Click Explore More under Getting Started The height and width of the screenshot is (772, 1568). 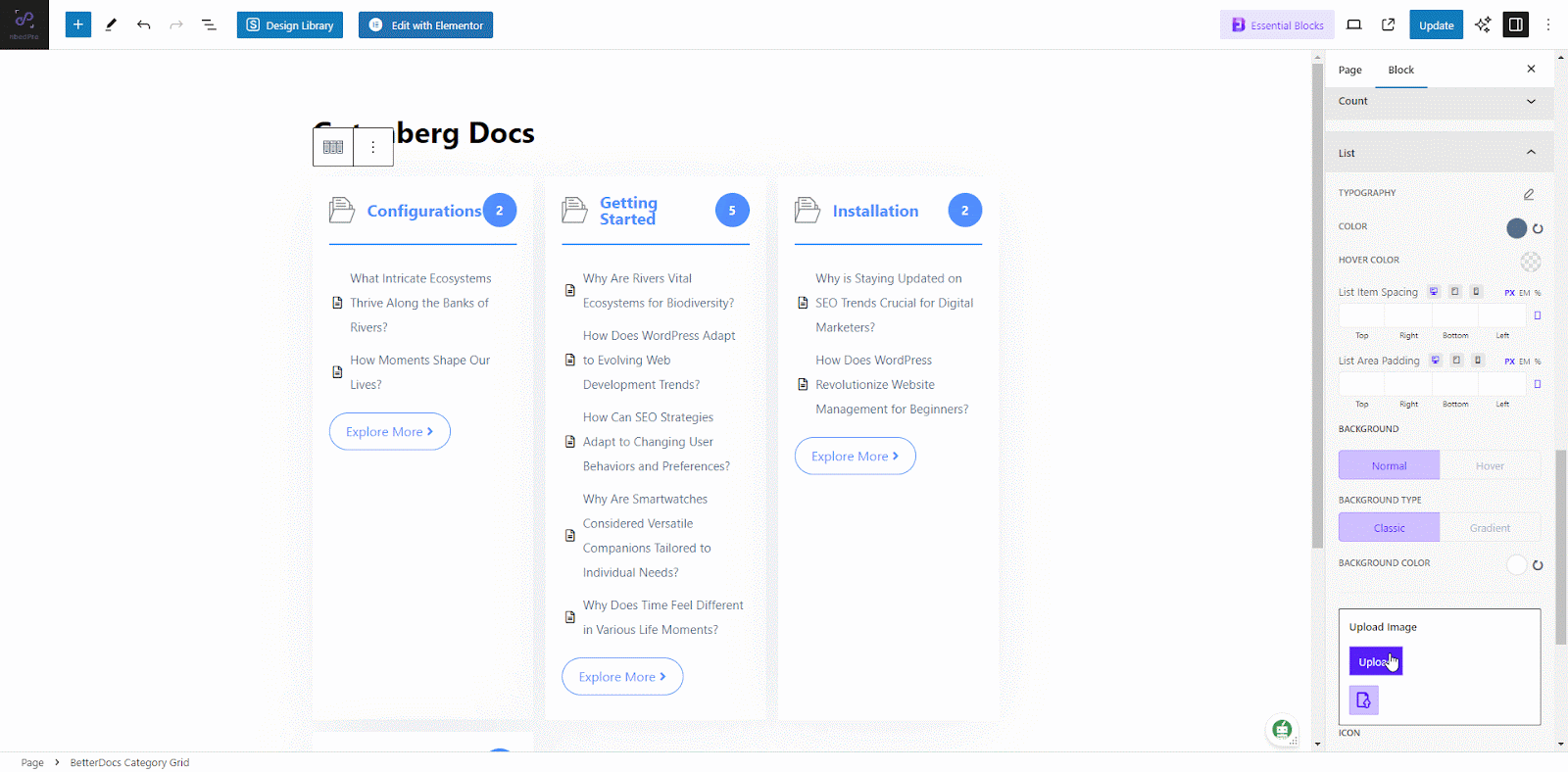(622, 677)
